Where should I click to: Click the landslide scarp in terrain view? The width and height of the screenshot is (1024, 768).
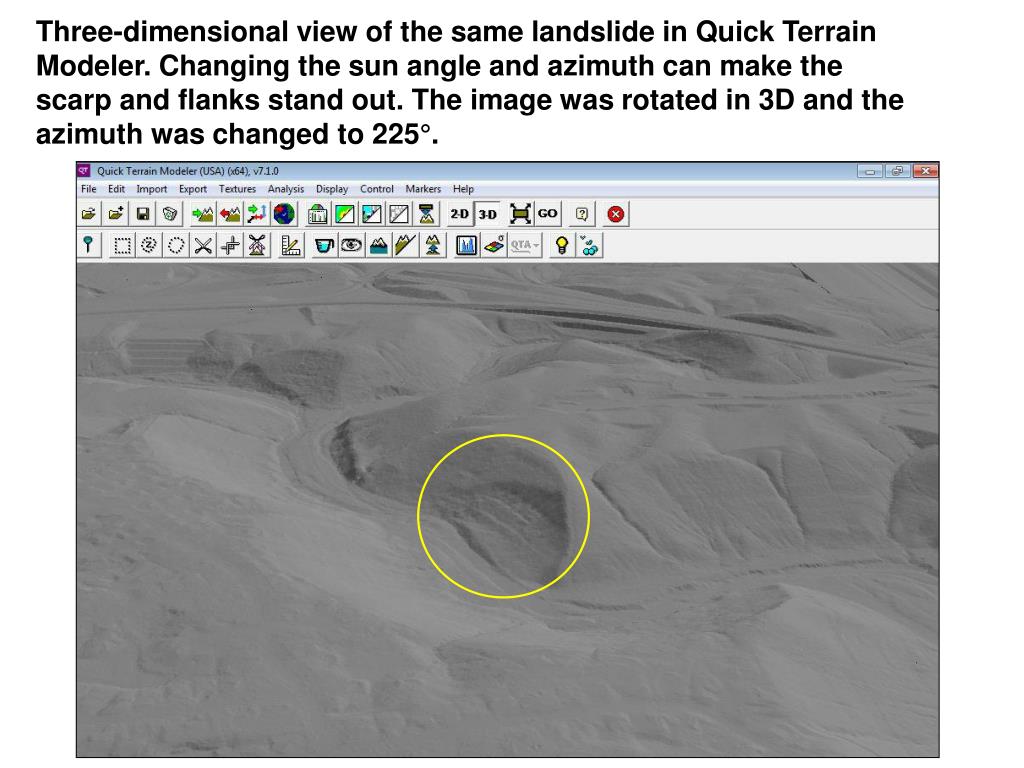(504, 516)
